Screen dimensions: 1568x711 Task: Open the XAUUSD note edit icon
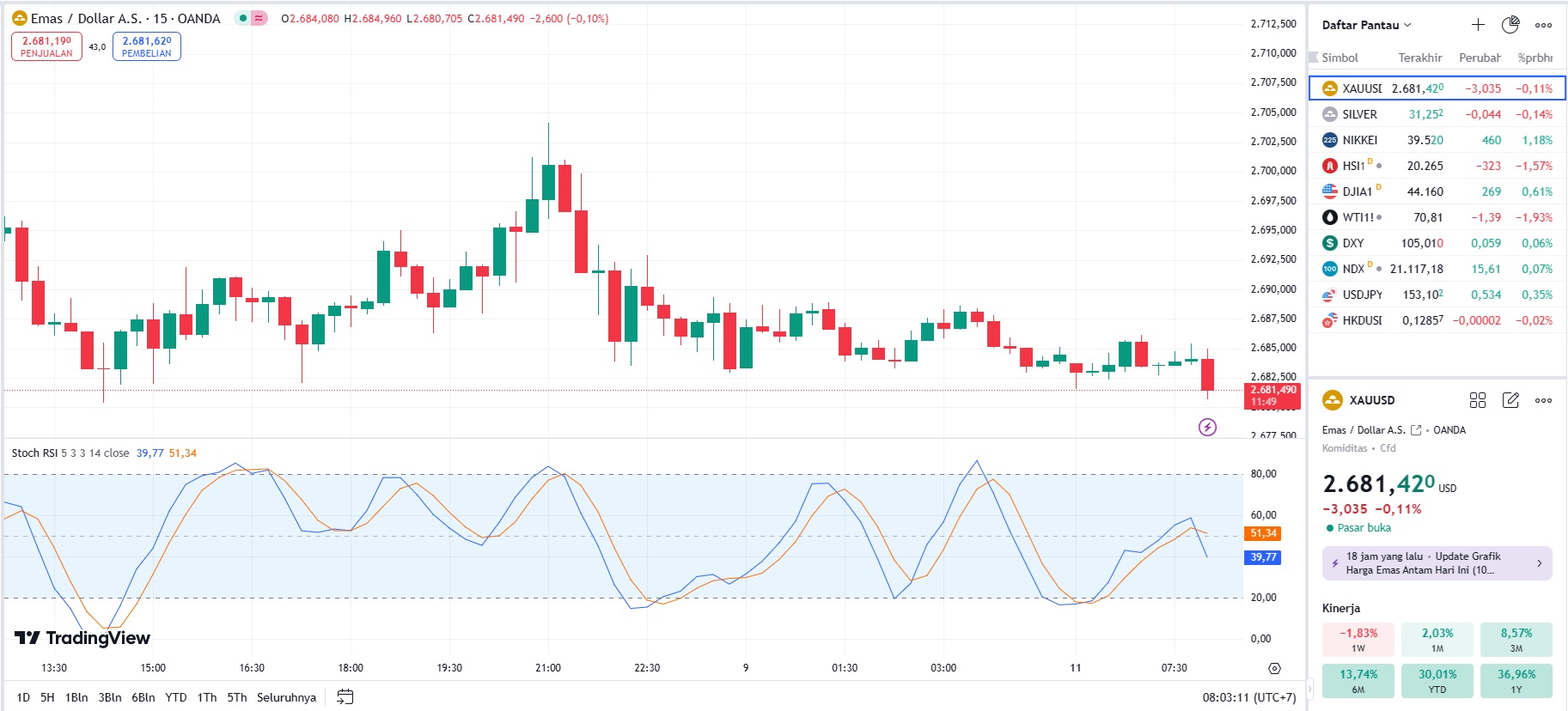pyautogui.click(x=1510, y=400)
